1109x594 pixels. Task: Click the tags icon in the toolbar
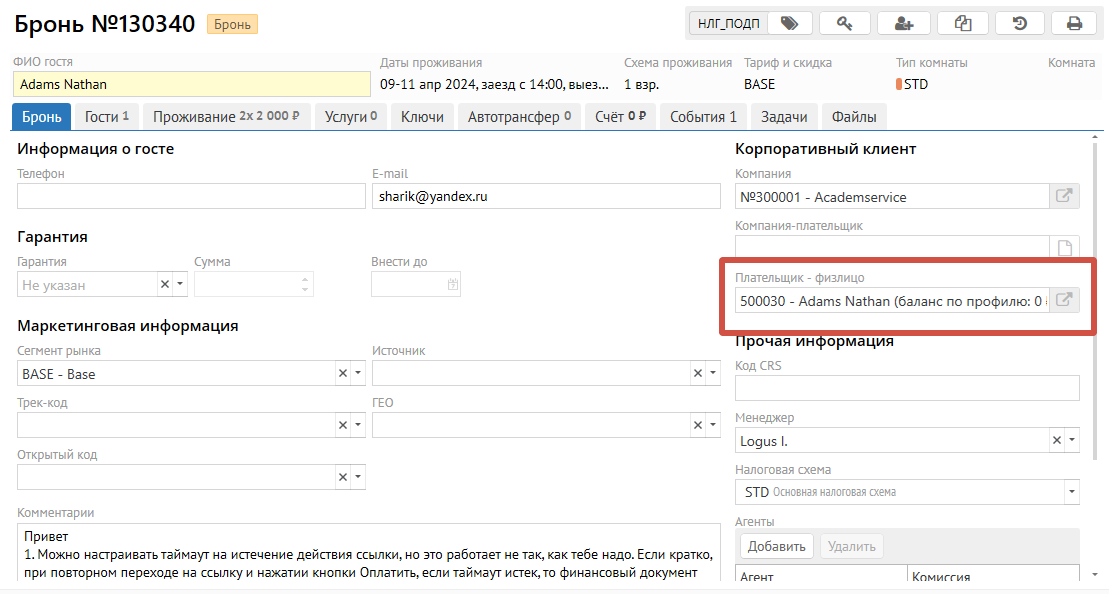[x=789, y=23]
